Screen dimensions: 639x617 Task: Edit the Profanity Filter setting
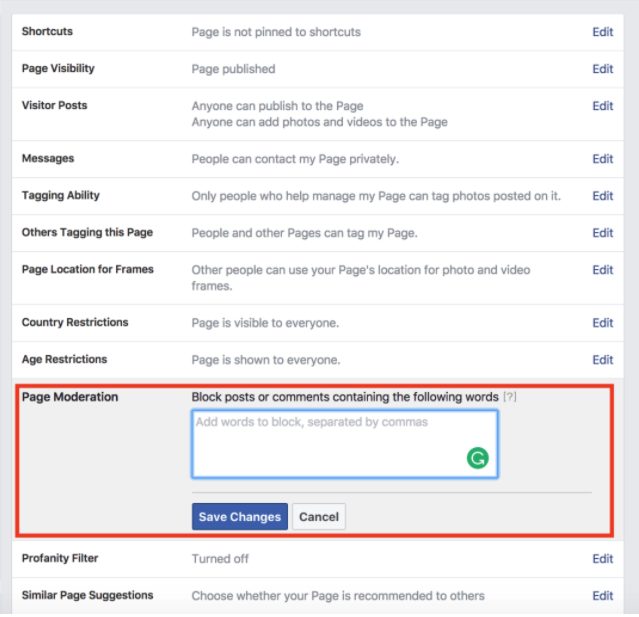pyautogui.click(x=602, y=559)
